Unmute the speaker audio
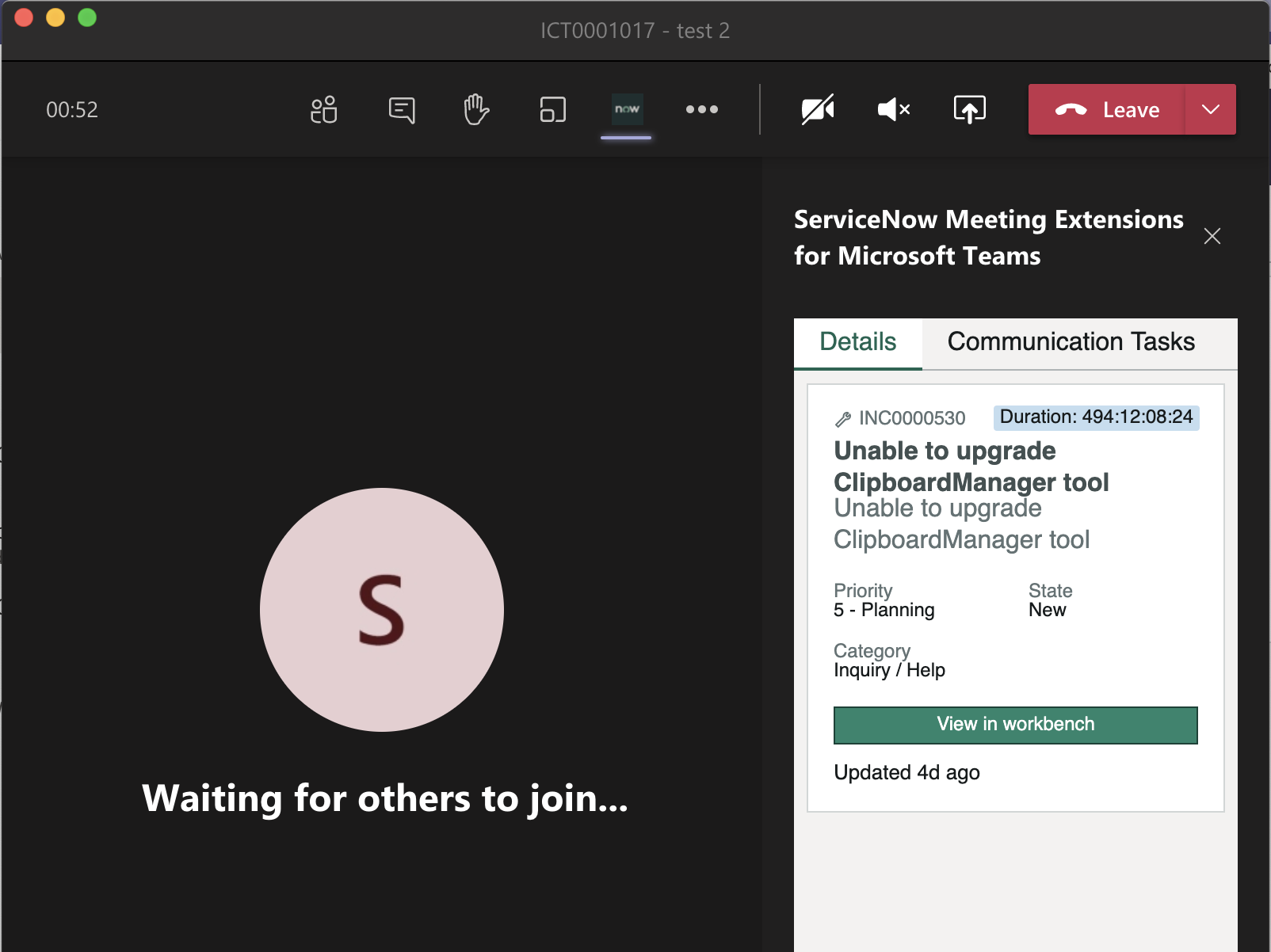 (x=893, y=110)
